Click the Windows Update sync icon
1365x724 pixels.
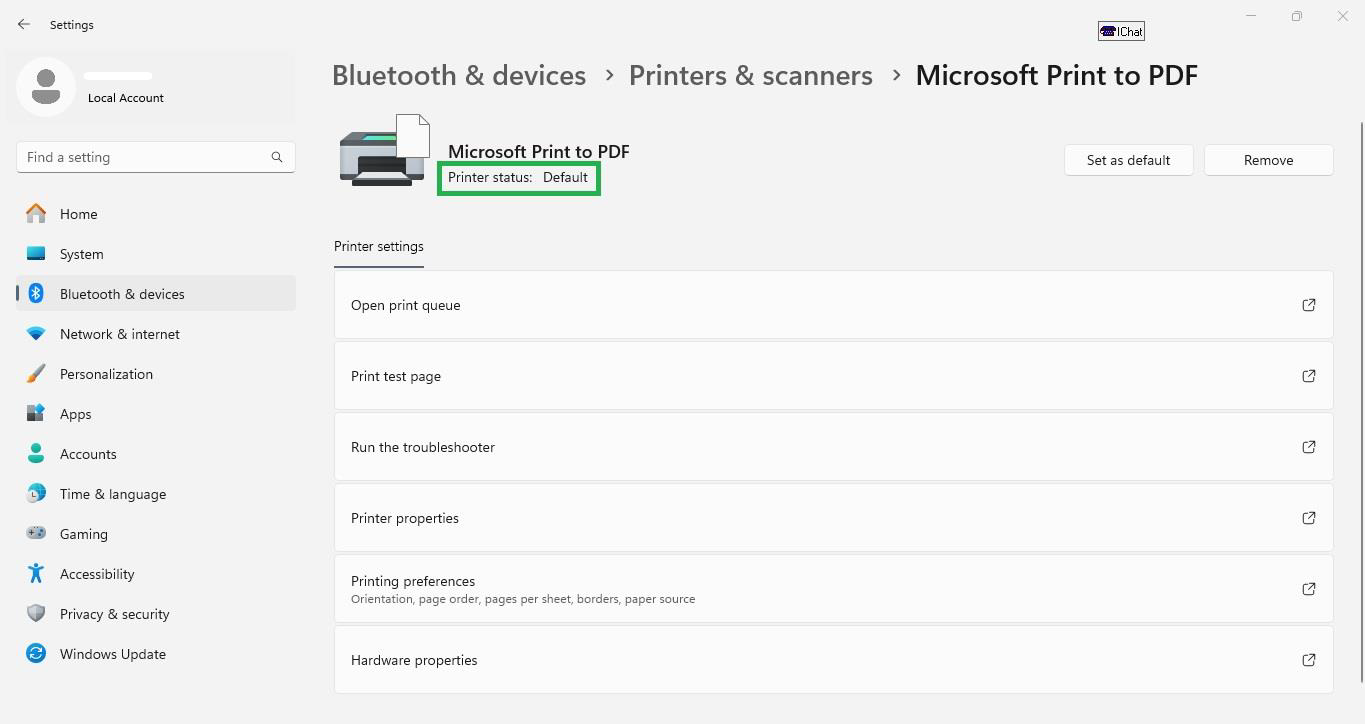pos(36,654)
